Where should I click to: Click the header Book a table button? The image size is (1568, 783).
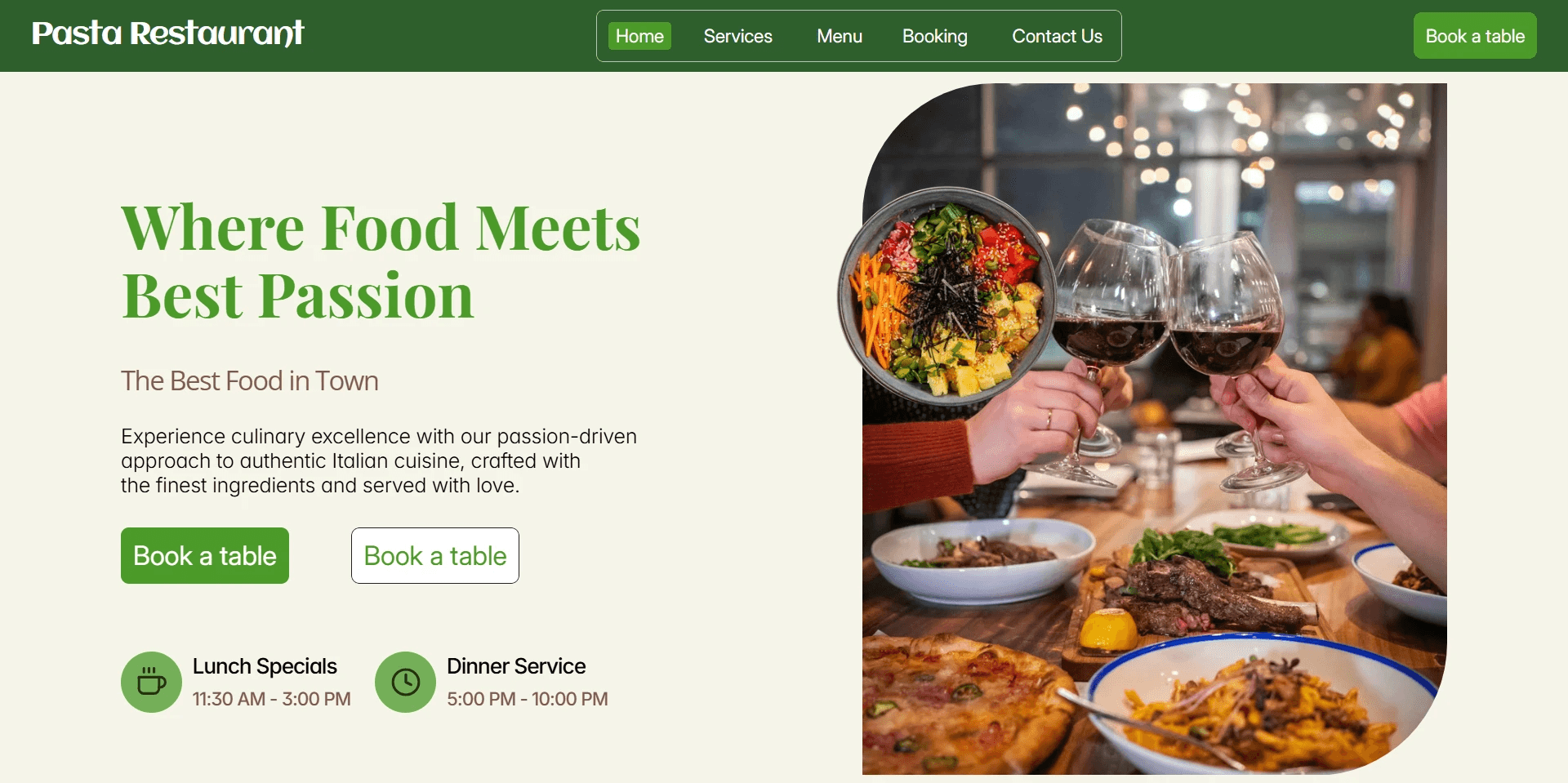pyautogui.click(x=1475, y=36)
